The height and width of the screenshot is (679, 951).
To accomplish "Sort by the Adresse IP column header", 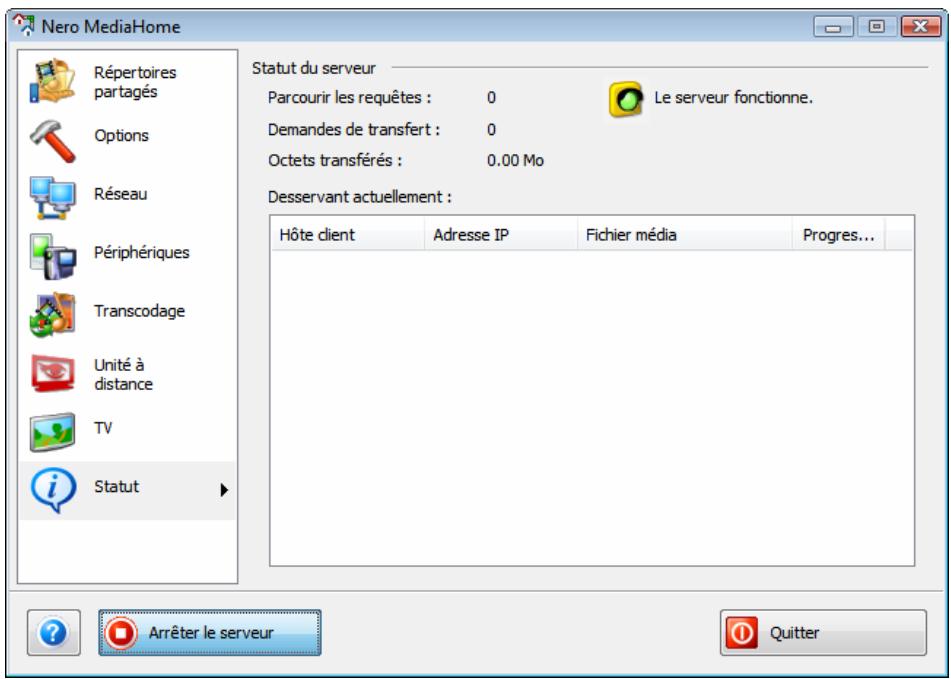I will pos(500,235).
